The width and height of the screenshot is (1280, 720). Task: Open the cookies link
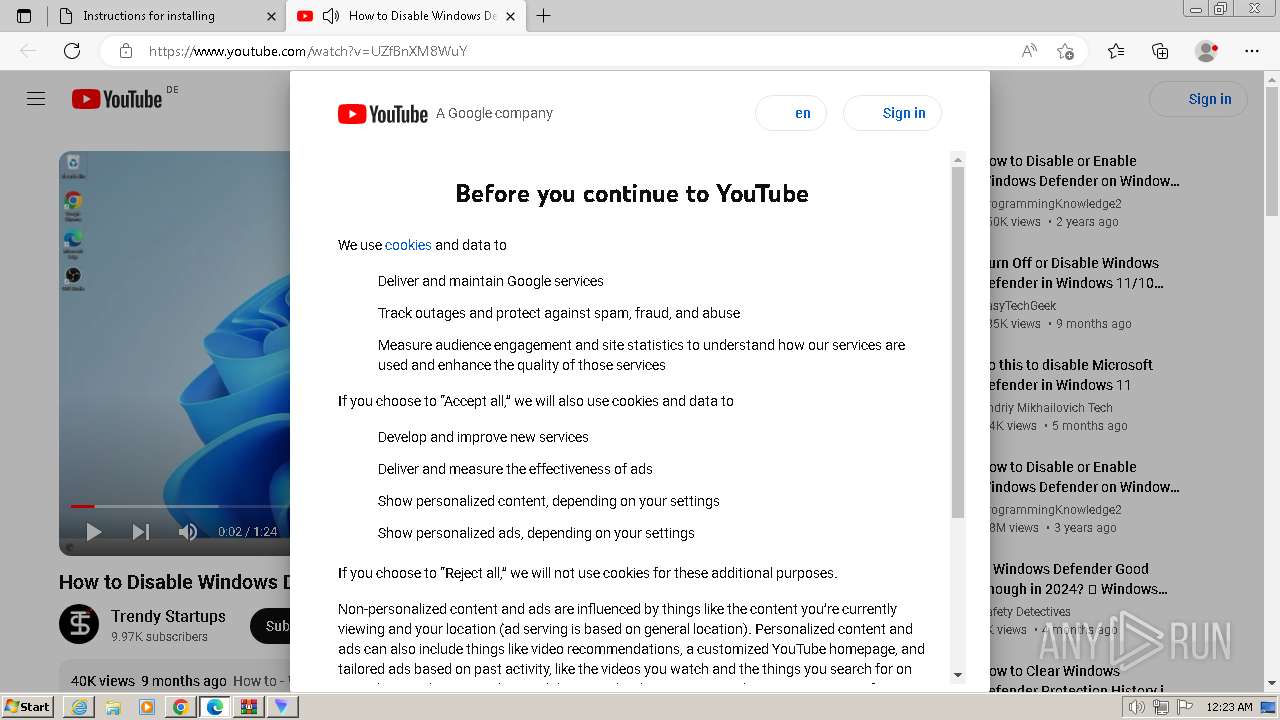408,245
